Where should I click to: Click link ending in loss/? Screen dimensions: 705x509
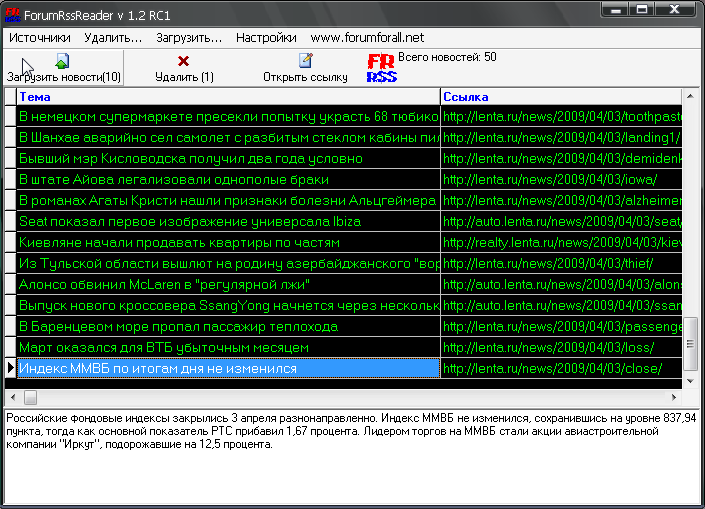tap(561, 348)
